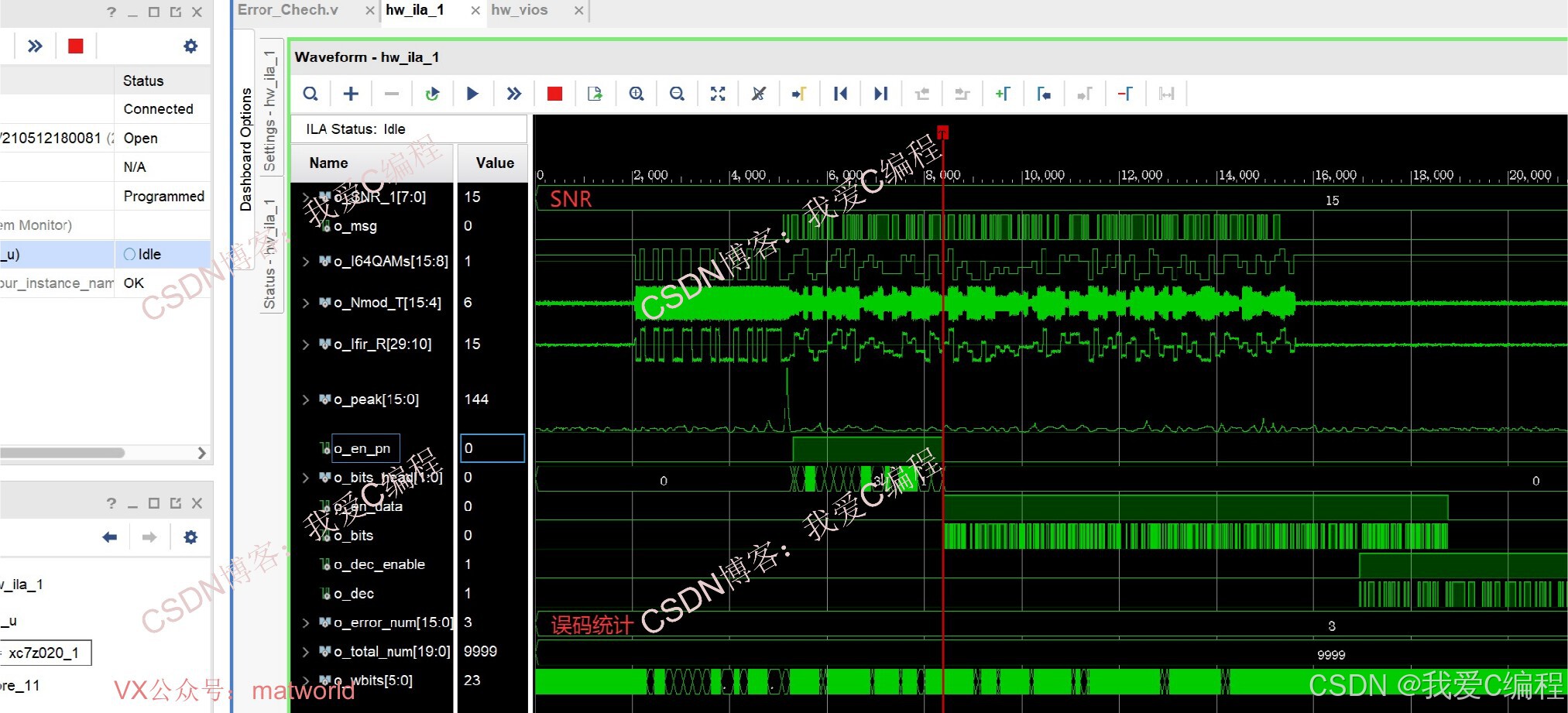Stop the running ILA trigger
This screenshot has height=713, width=1568.
[554, 93]
